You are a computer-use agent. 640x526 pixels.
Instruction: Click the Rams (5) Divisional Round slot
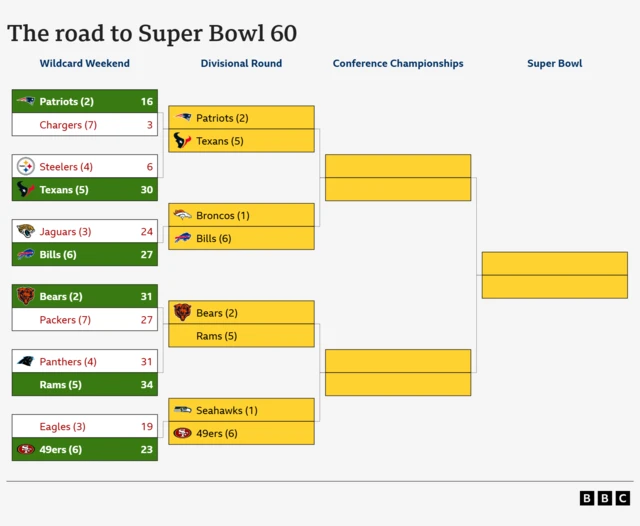tap(241, 336)
